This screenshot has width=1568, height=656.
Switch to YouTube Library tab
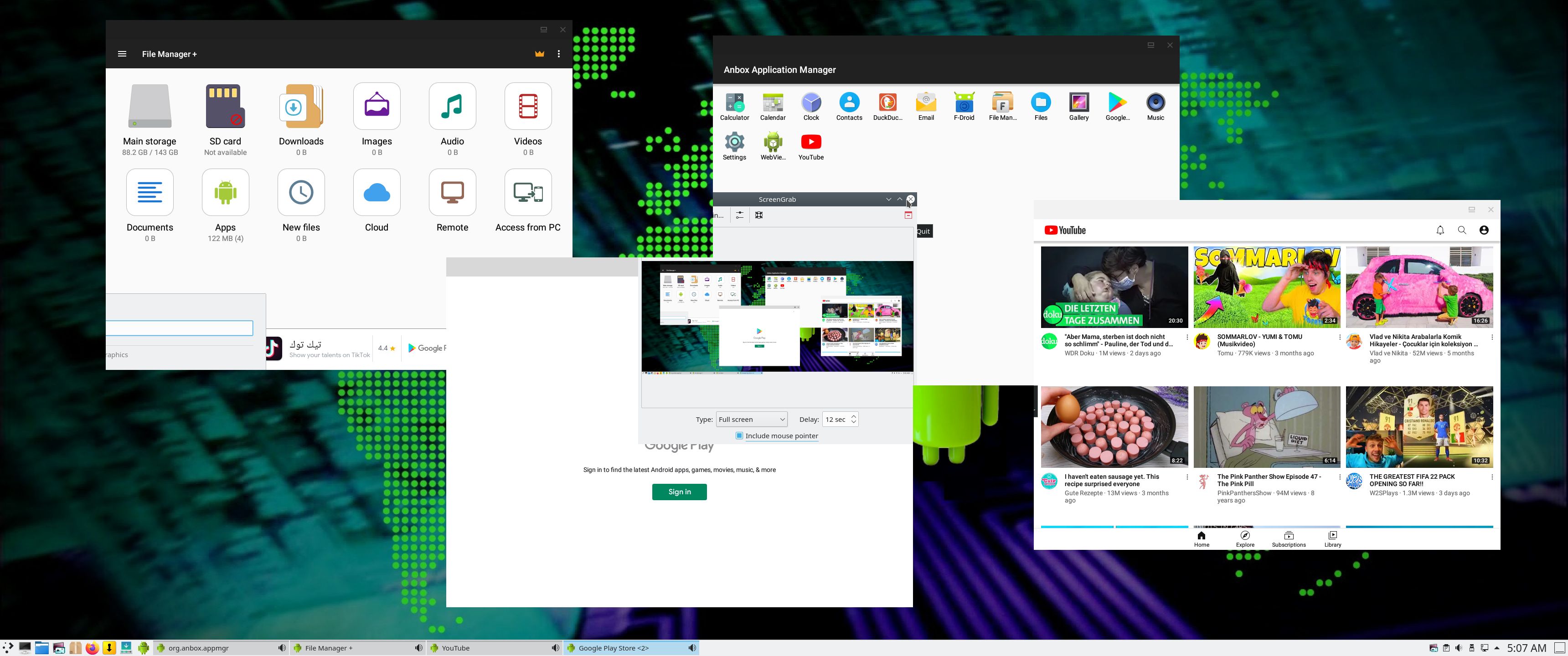(1333, 539)
